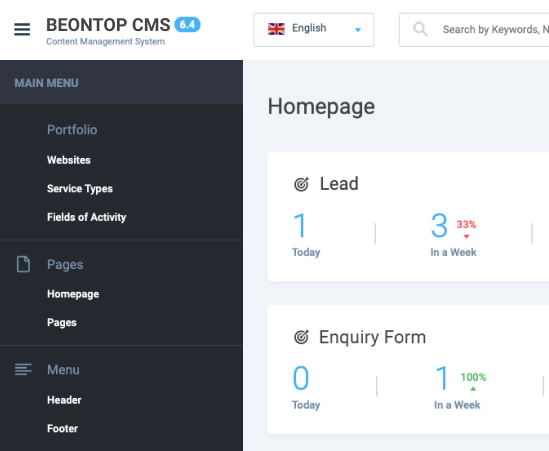
Task: Click the Pages document icon in sidebar
Action: pos(23,264)
